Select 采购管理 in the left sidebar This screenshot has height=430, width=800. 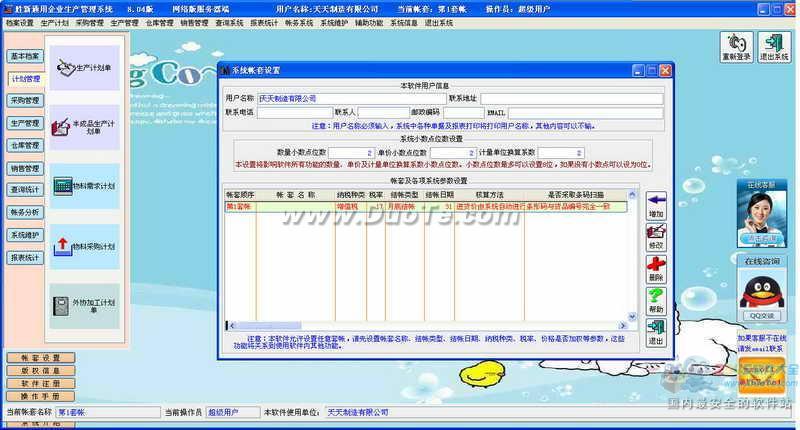pyautogui.click(x=25, y=101)
